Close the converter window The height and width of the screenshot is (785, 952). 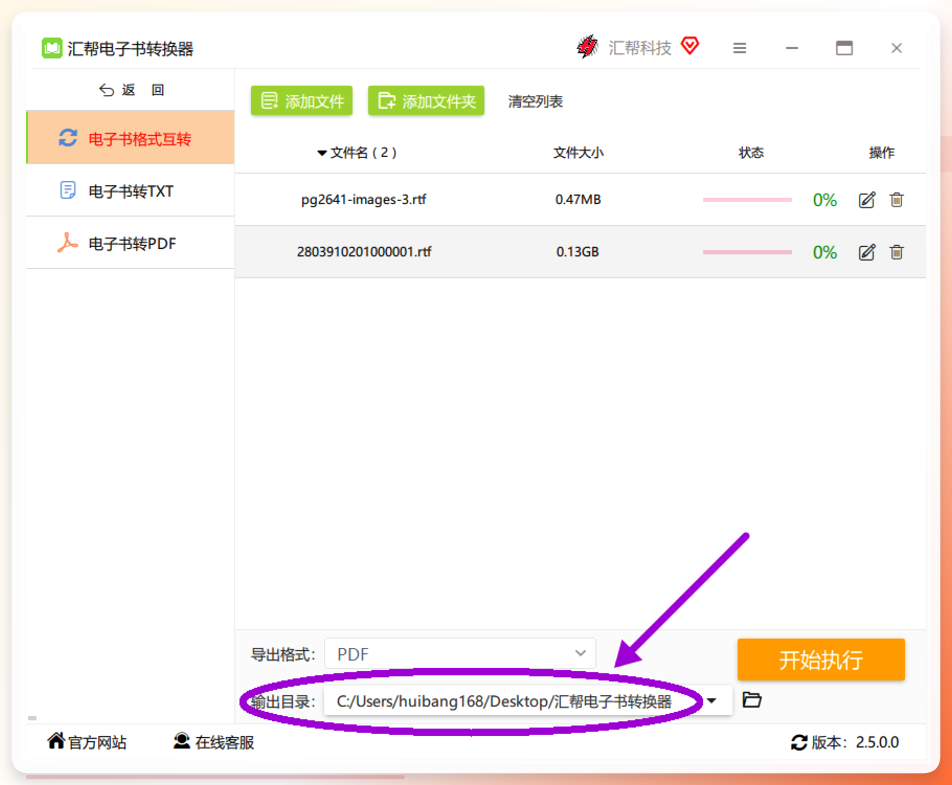[896, 48]
